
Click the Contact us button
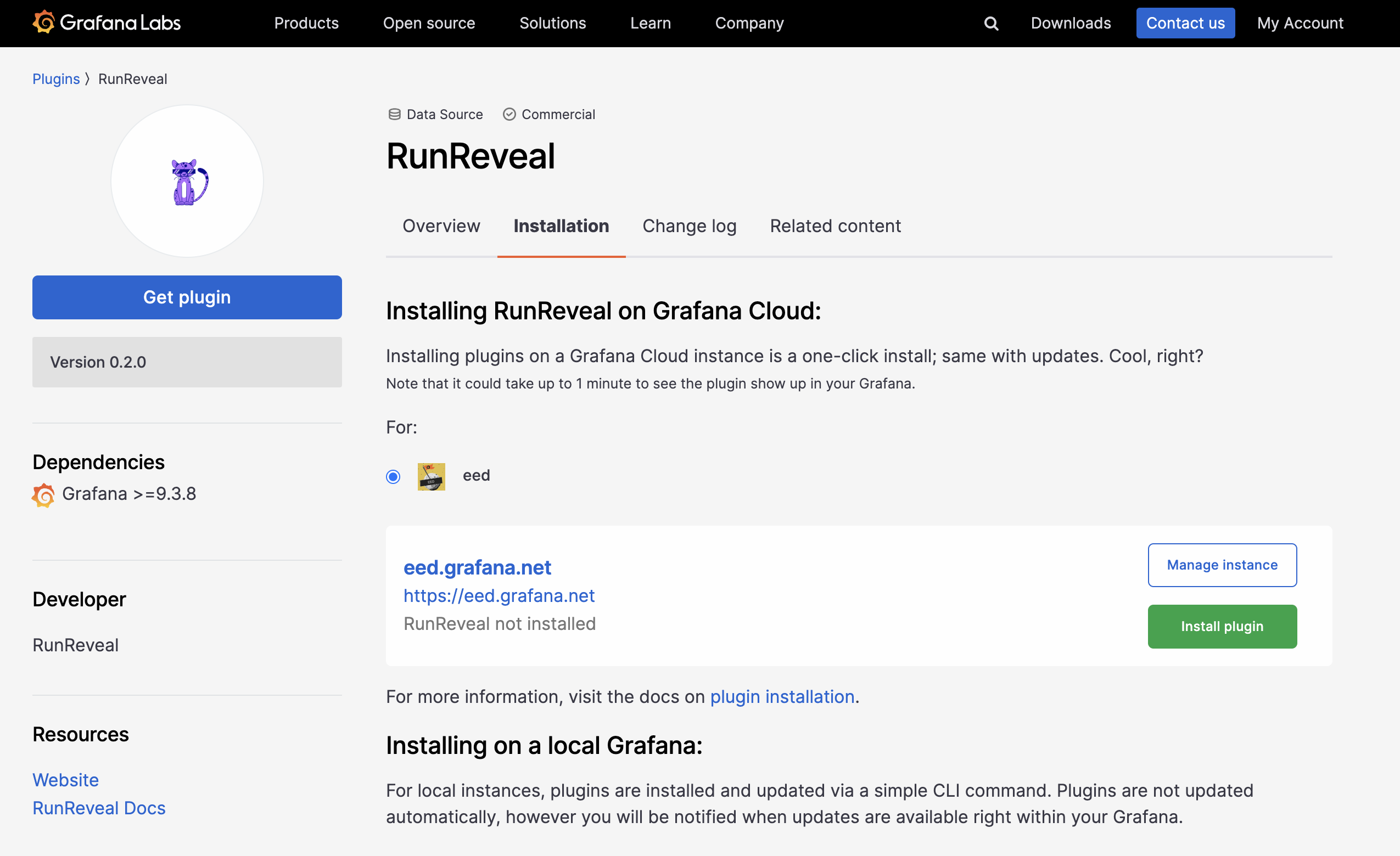tap(1185, 23)
